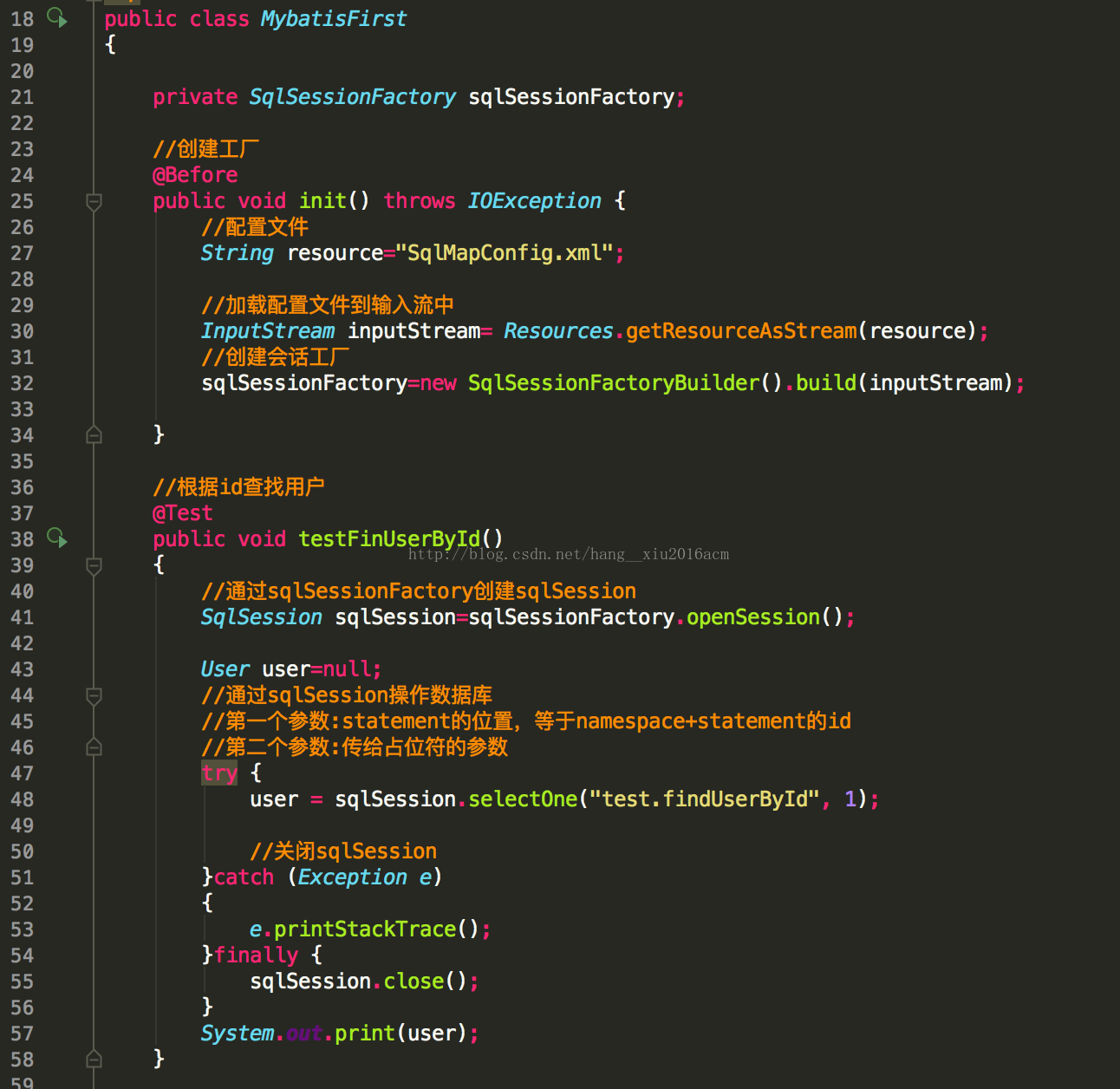This screenshot has width=1120, height=1089.
Task: Click the SqlSession type on line 41
Action: coord(262,617)
